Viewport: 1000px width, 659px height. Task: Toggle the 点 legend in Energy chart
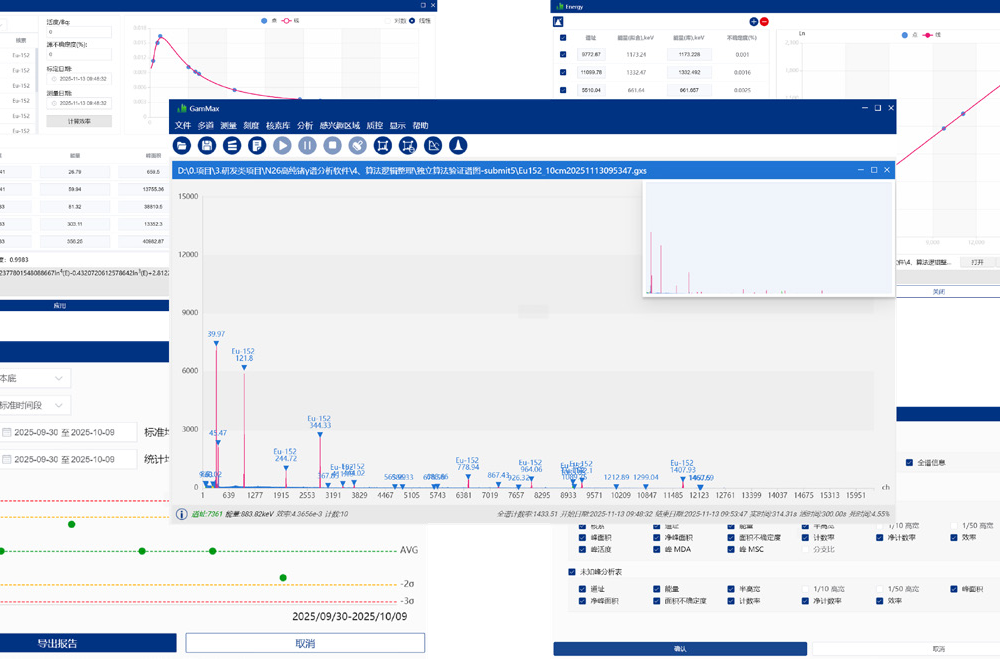coord(909,35)
